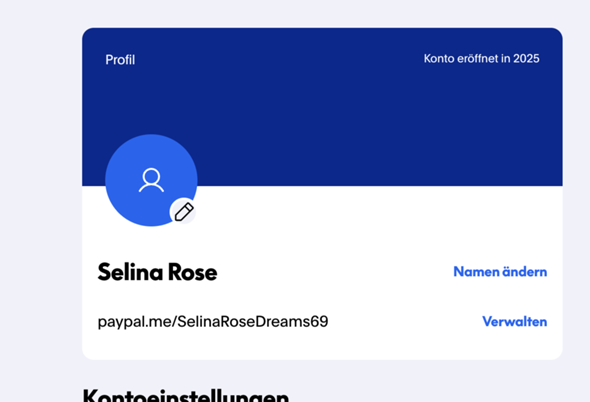Click the word eröffnet in the banner
Viewport: 590px width, 402px height.
(x=477, y=59)
